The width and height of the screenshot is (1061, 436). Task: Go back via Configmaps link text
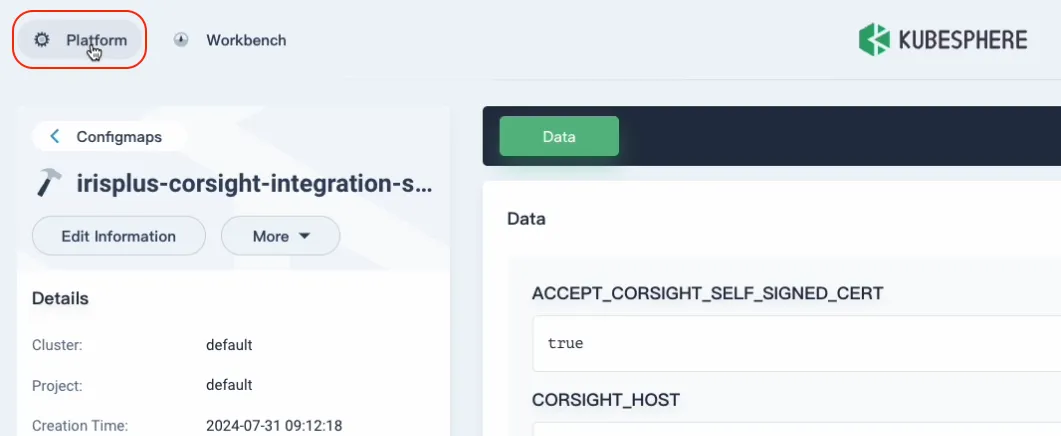pos(119,137)
